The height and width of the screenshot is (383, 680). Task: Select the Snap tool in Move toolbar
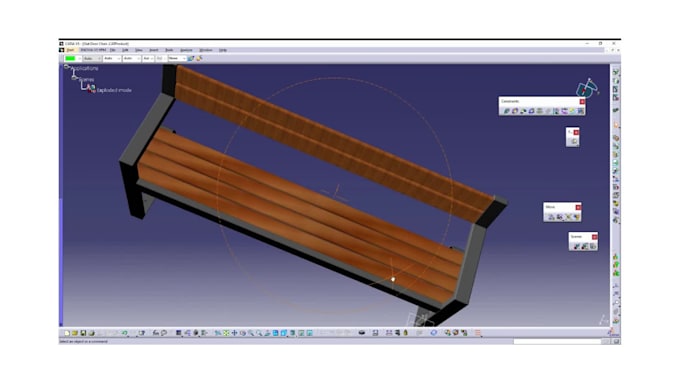click(x=560, y=217)
